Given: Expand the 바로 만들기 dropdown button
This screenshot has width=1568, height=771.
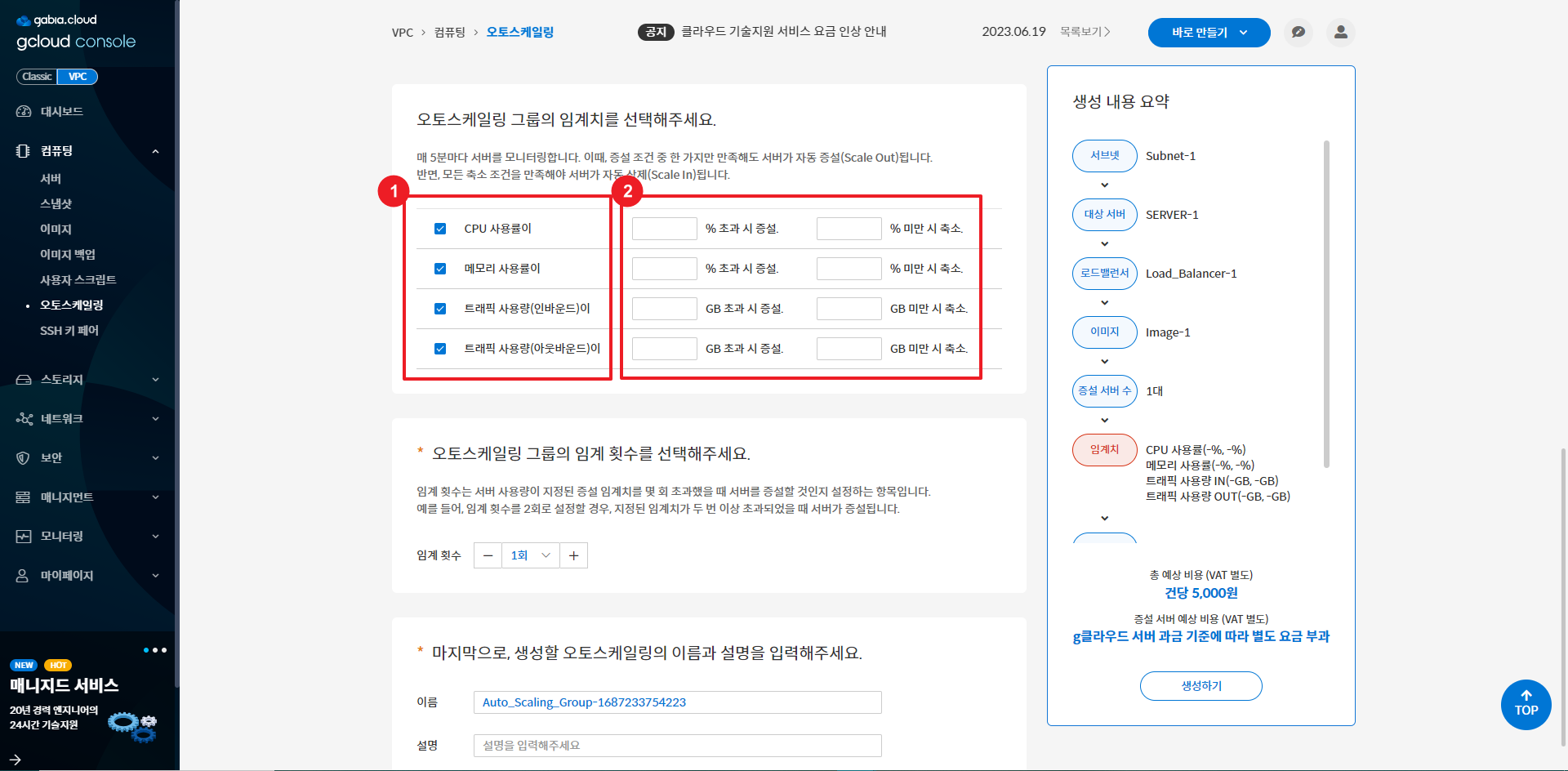Looking at the screenshot, I should point(1209,33).
